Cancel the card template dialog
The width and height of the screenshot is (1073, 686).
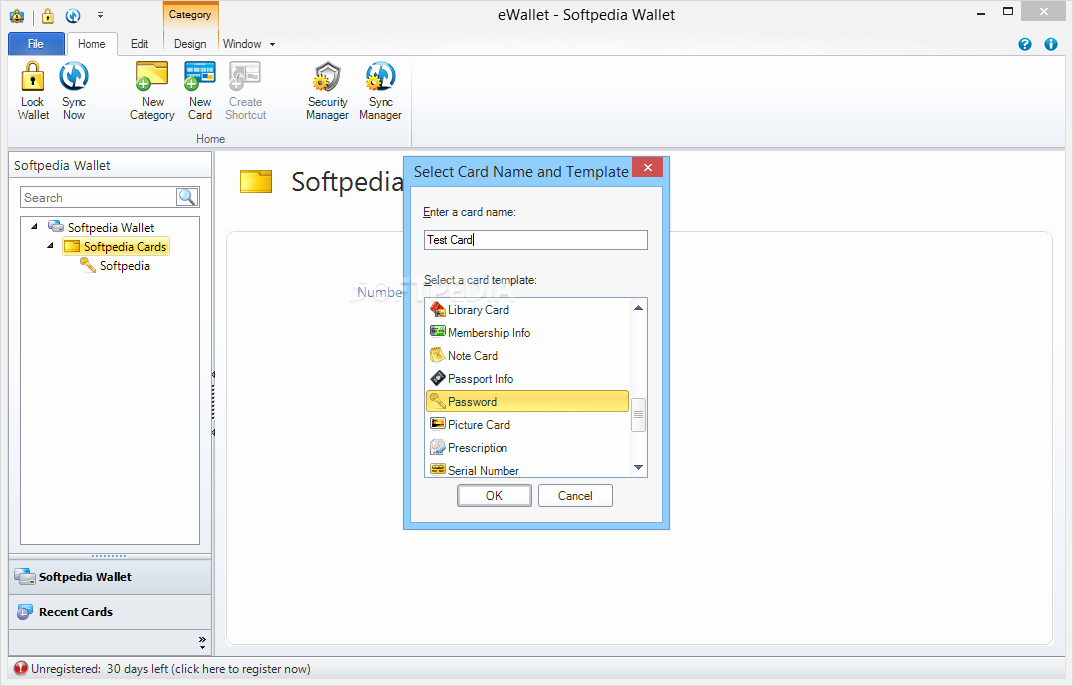click(x=575, y=496)
